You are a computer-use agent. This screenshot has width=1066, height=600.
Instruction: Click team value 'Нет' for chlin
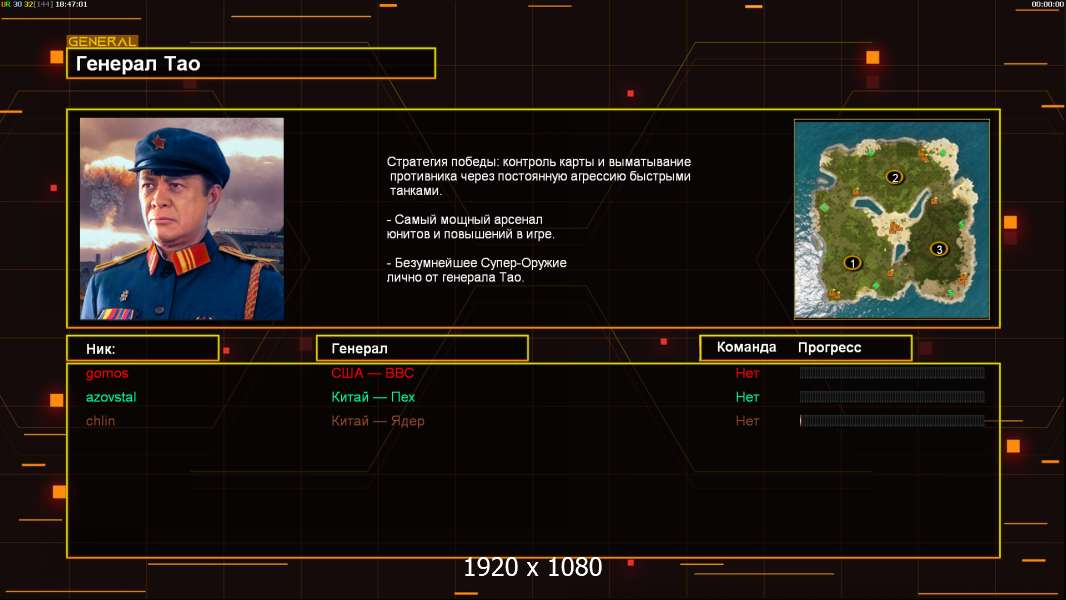coord(747,421)
